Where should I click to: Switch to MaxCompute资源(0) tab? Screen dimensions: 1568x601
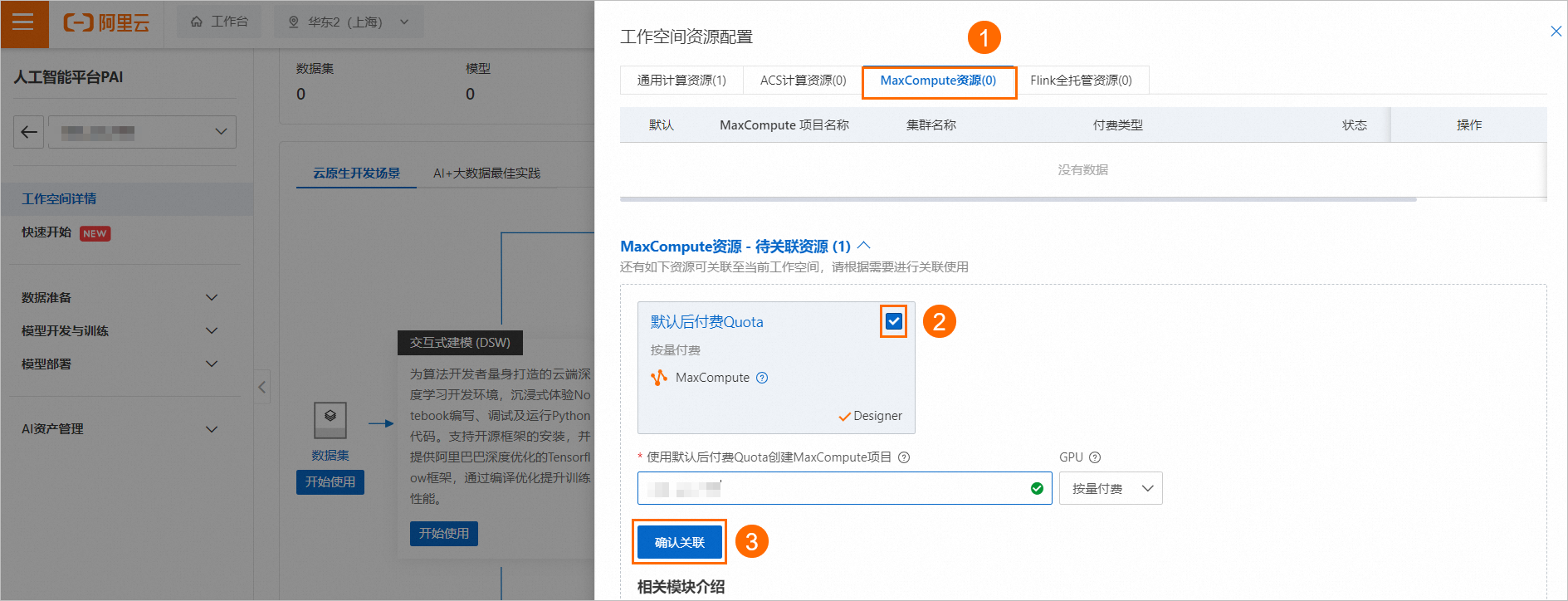(x=938, y=81)
